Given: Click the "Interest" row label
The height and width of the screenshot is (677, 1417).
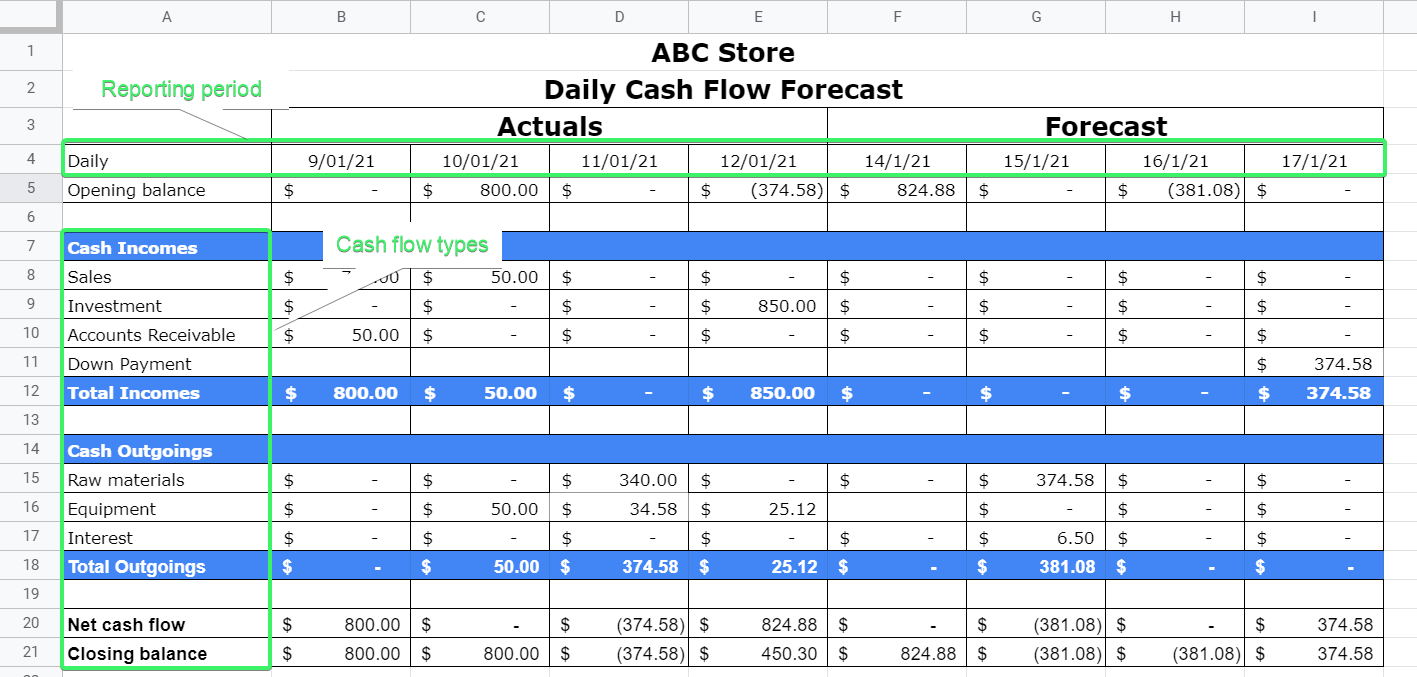Looking at the screenshot, I should (x=100, y=538).
